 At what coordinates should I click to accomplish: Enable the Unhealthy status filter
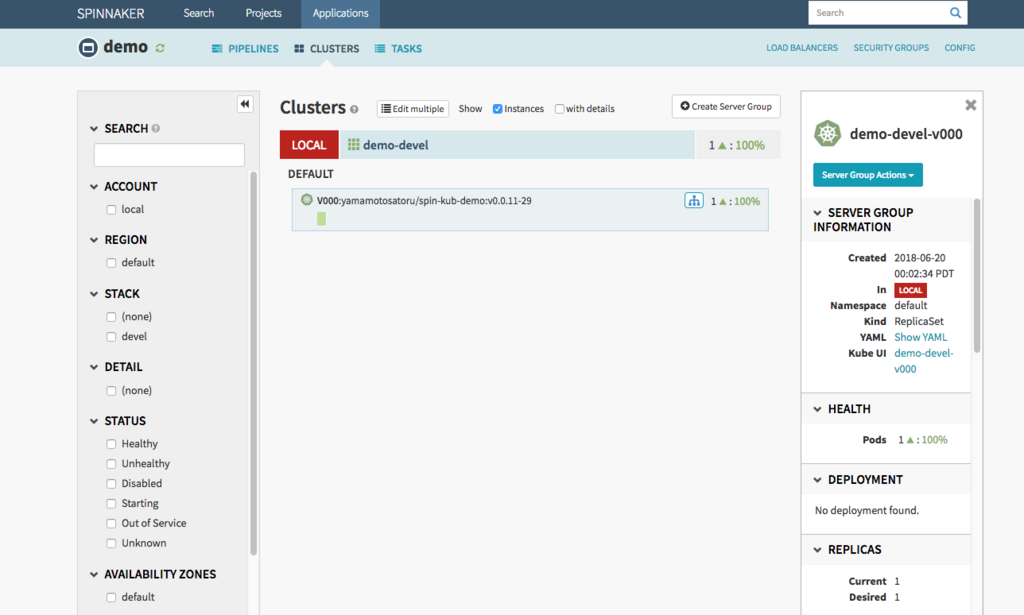point(111,464)
